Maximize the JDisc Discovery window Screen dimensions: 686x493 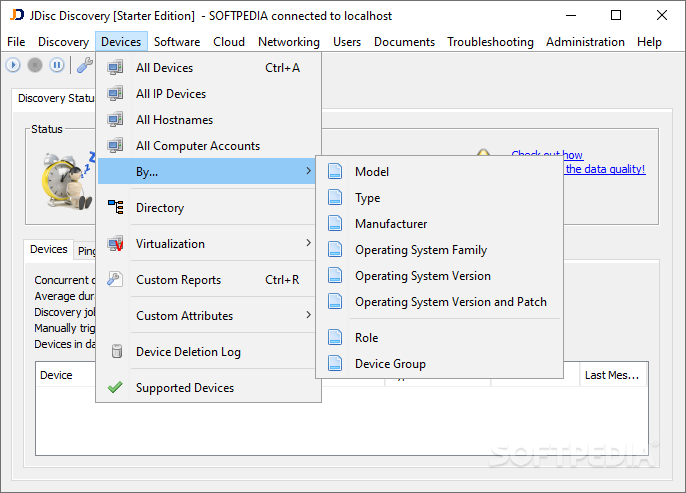[616, 15]
